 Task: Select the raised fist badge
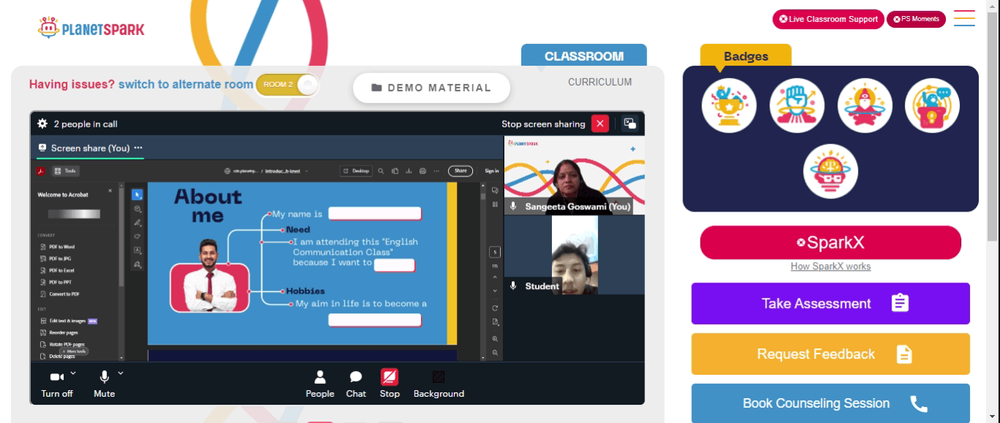[x=797, y=105]
